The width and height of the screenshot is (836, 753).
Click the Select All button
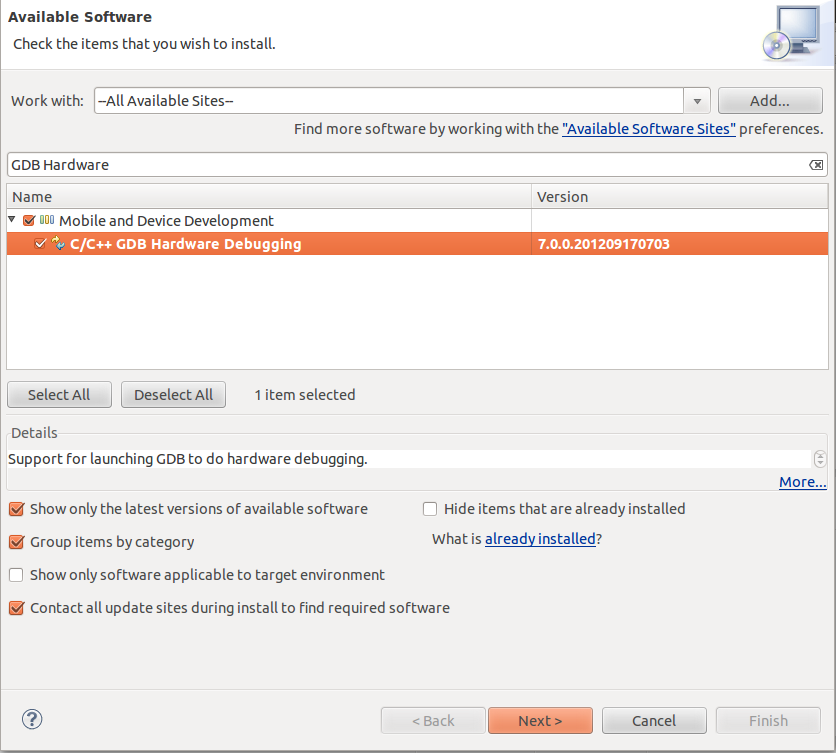coord(59,395)
